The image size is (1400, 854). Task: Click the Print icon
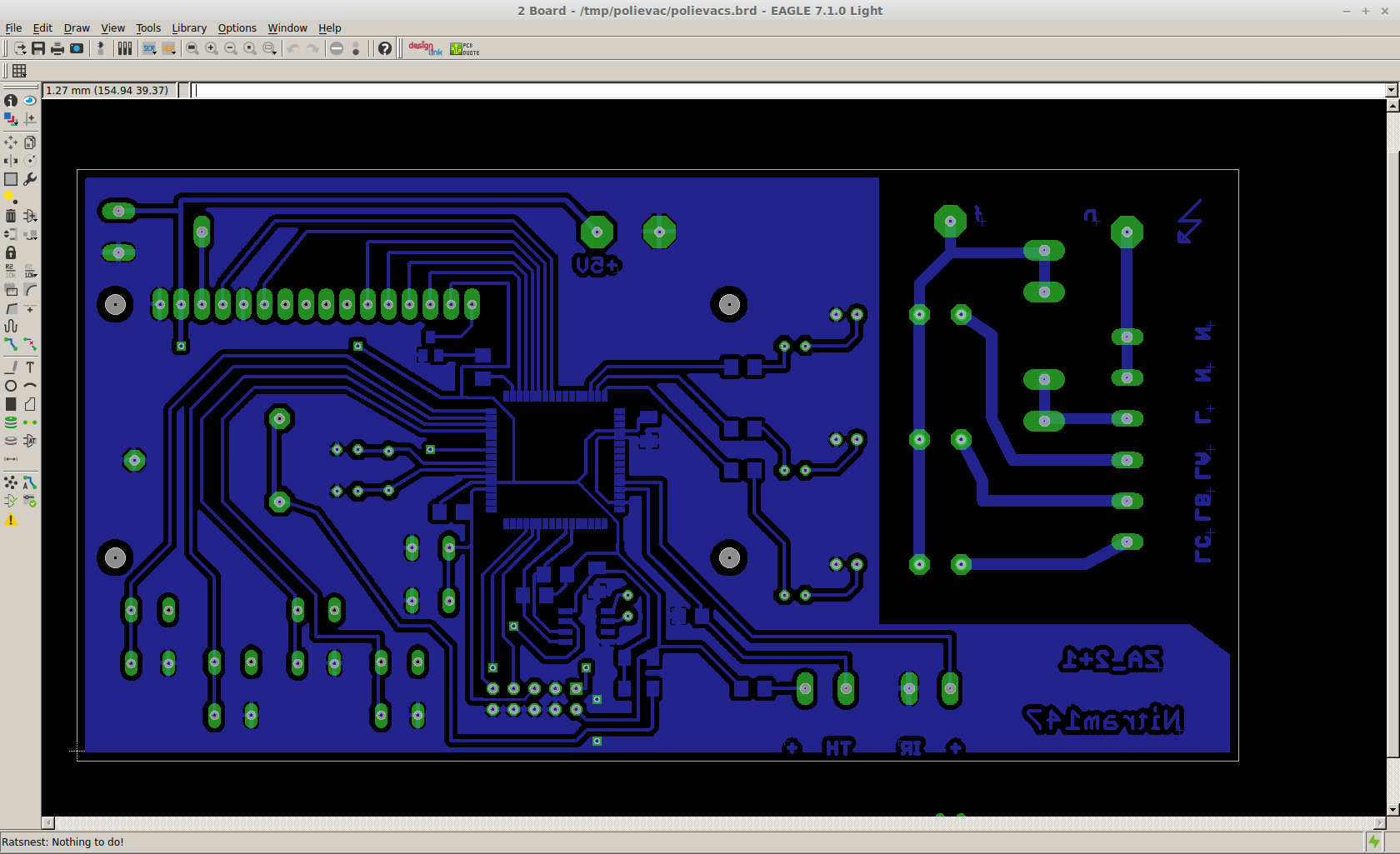(57, 48)
